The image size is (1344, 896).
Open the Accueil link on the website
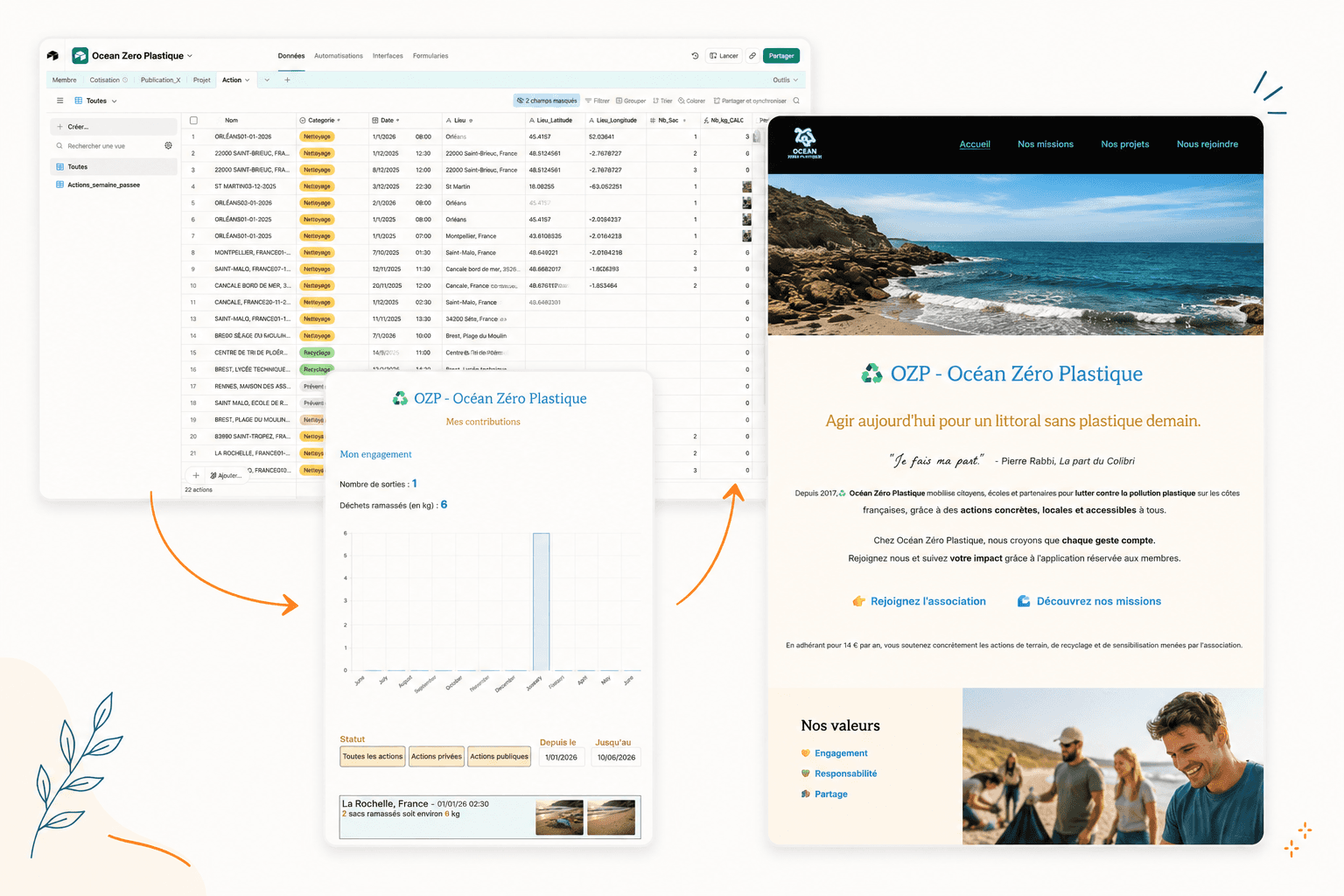tap(975, 144)
